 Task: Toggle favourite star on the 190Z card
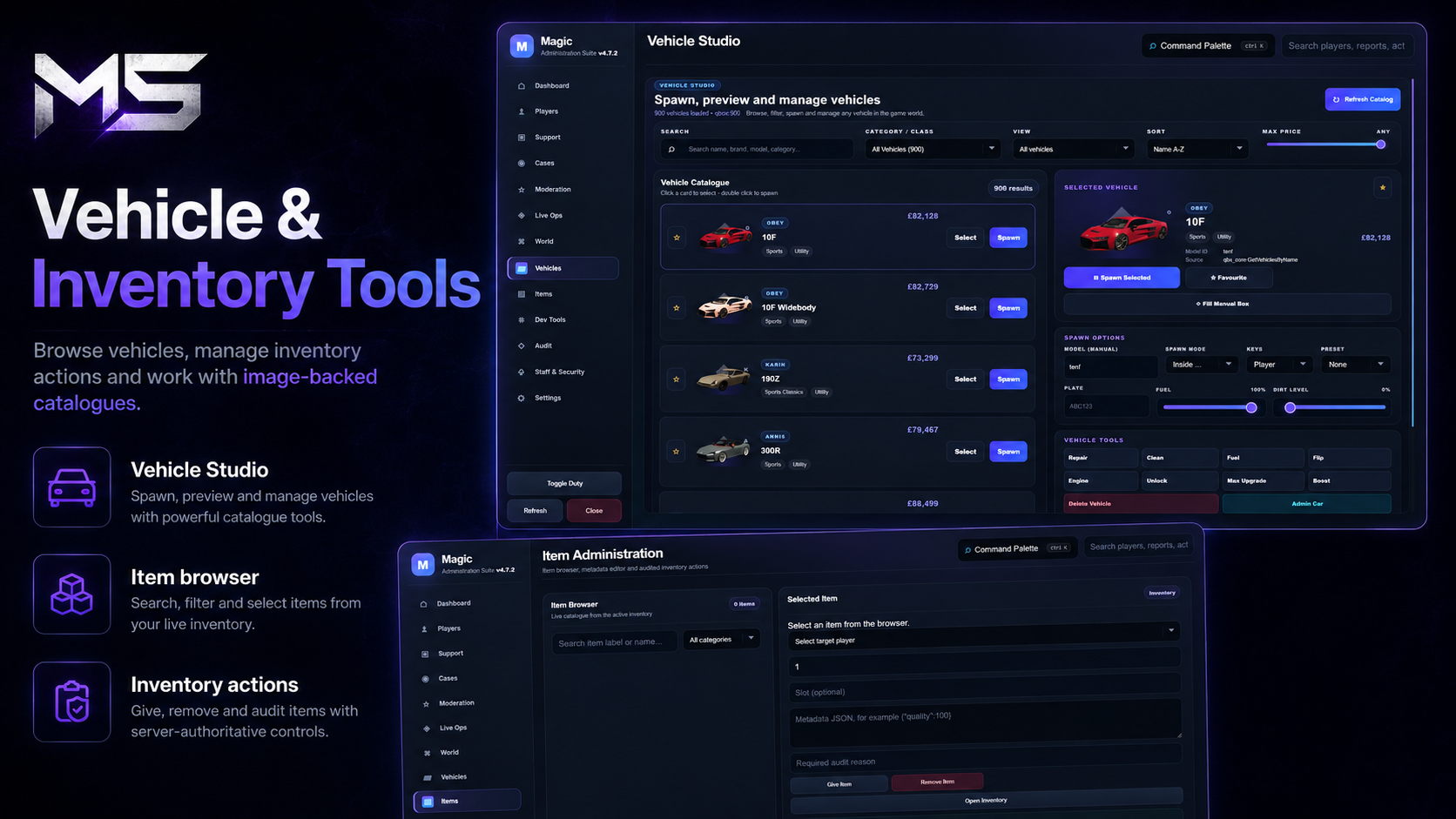677,379
